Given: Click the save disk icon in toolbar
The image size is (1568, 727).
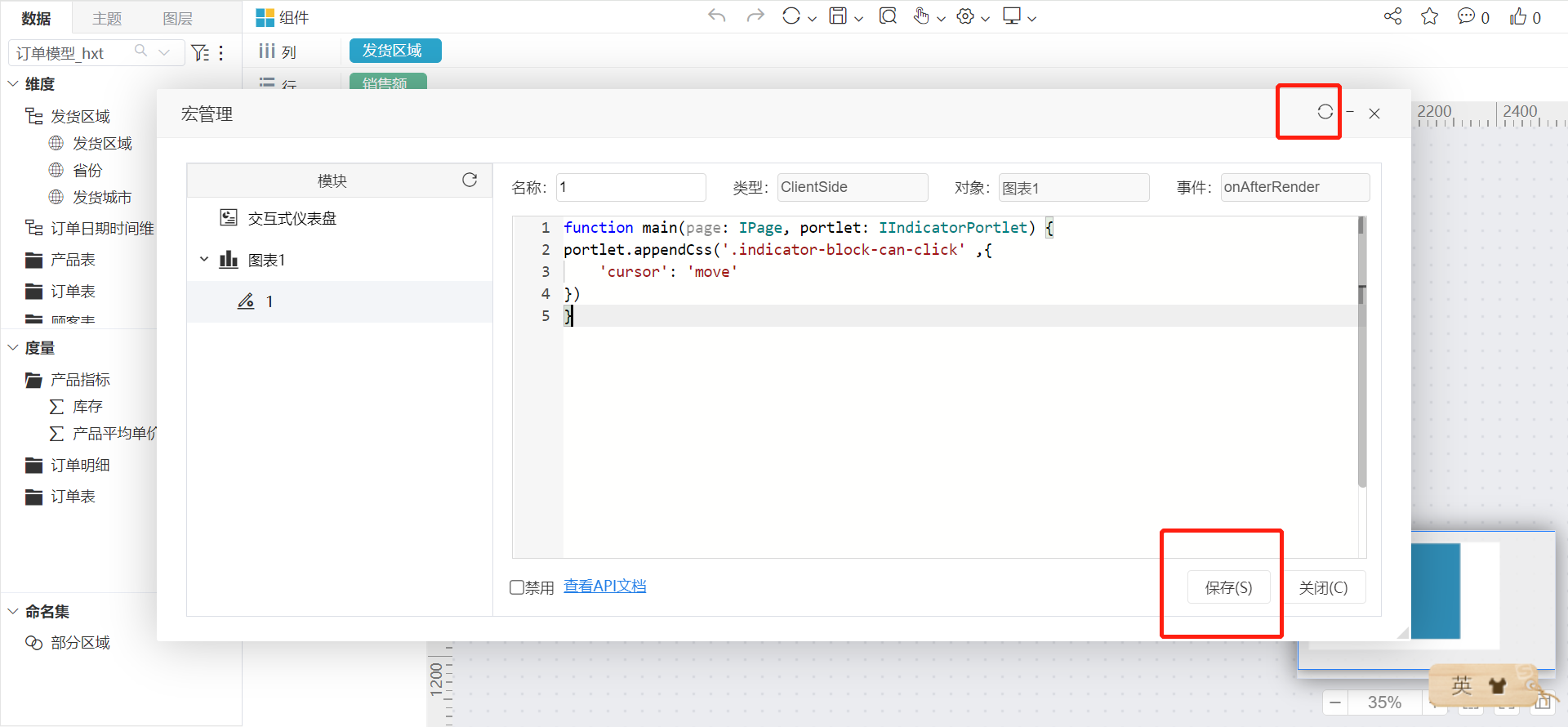Looking at the screenshot, I should 838,16.
